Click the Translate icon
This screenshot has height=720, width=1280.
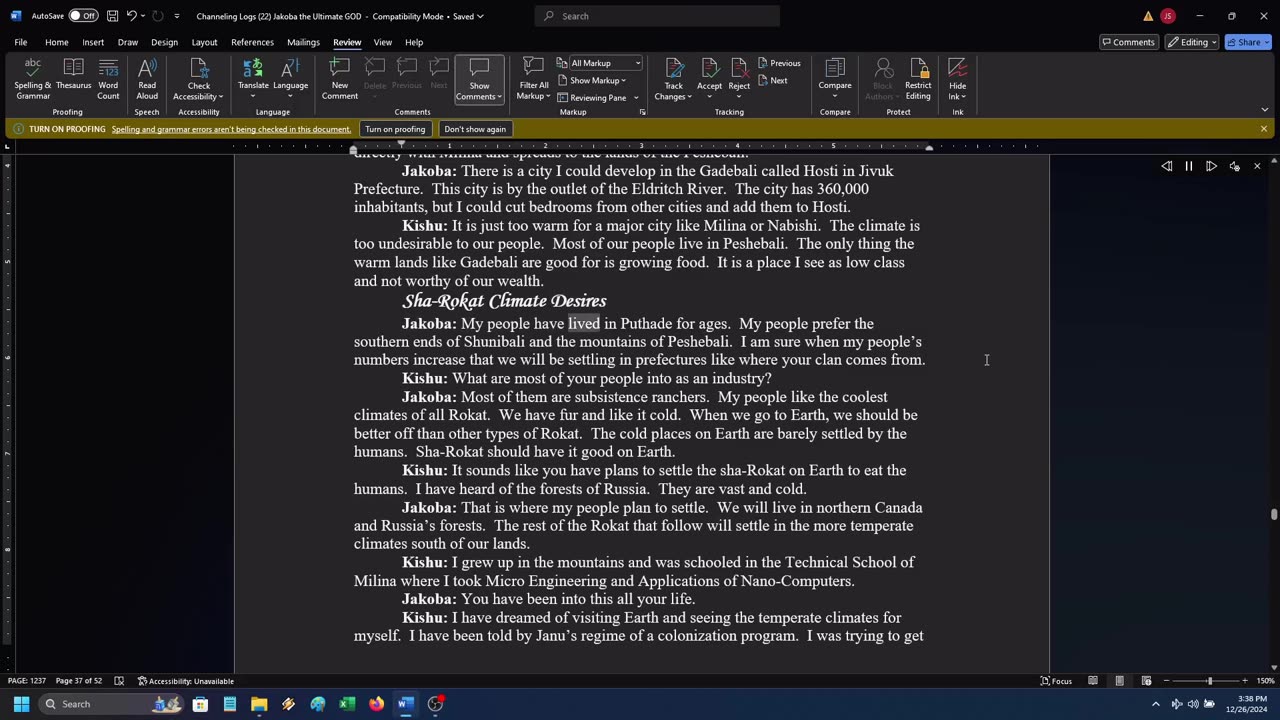(253, 68)
